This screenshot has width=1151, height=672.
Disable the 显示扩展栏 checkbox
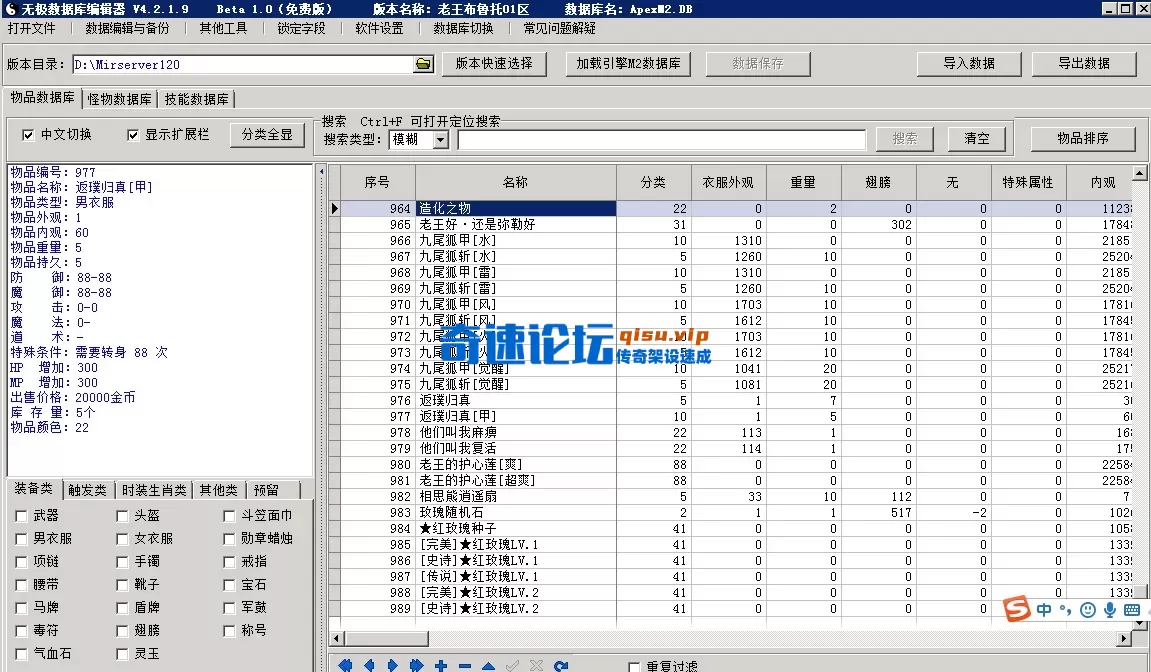click(x=134, y=135)
